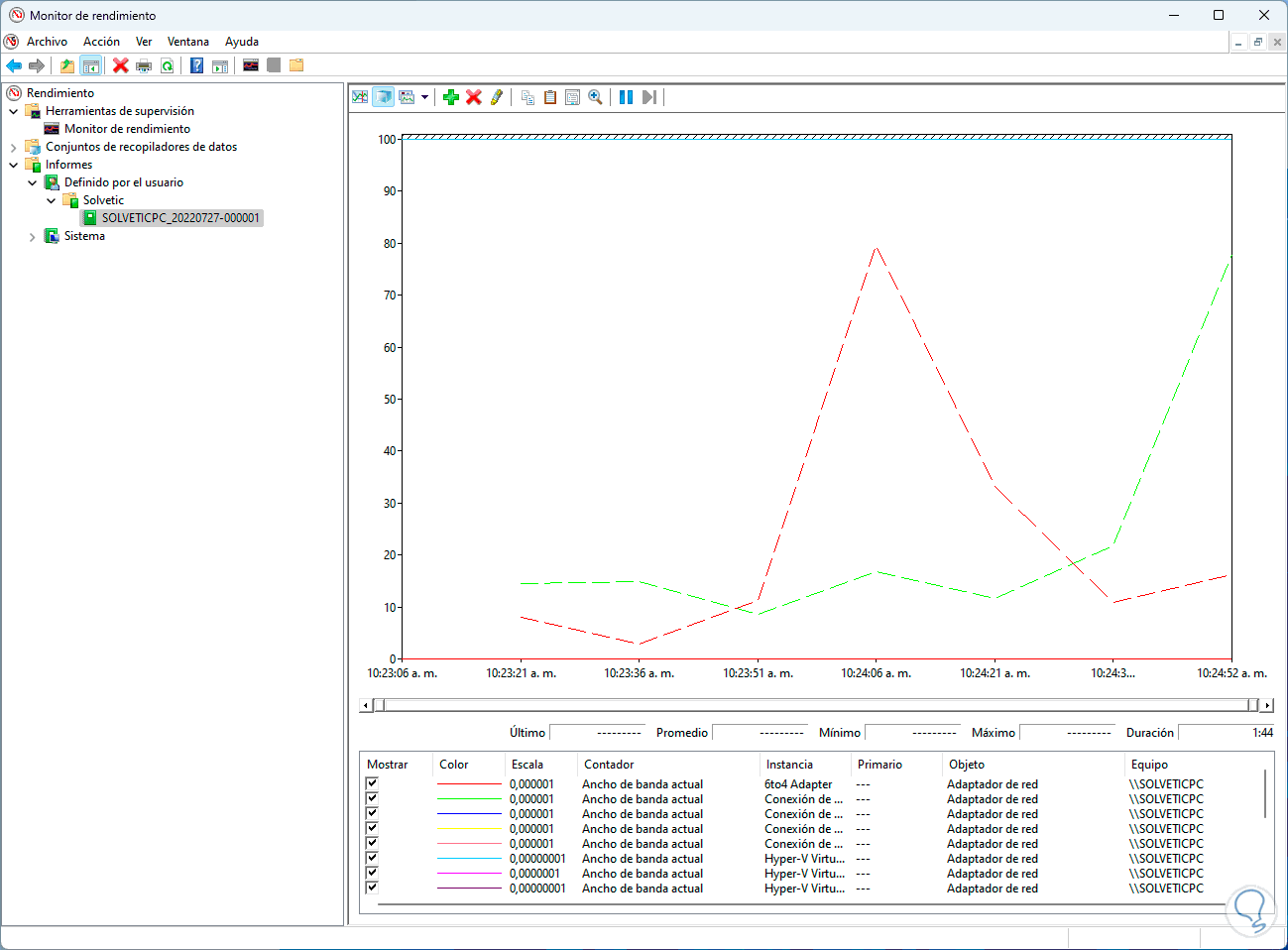Open the Ventana menu

click(187, 42)
